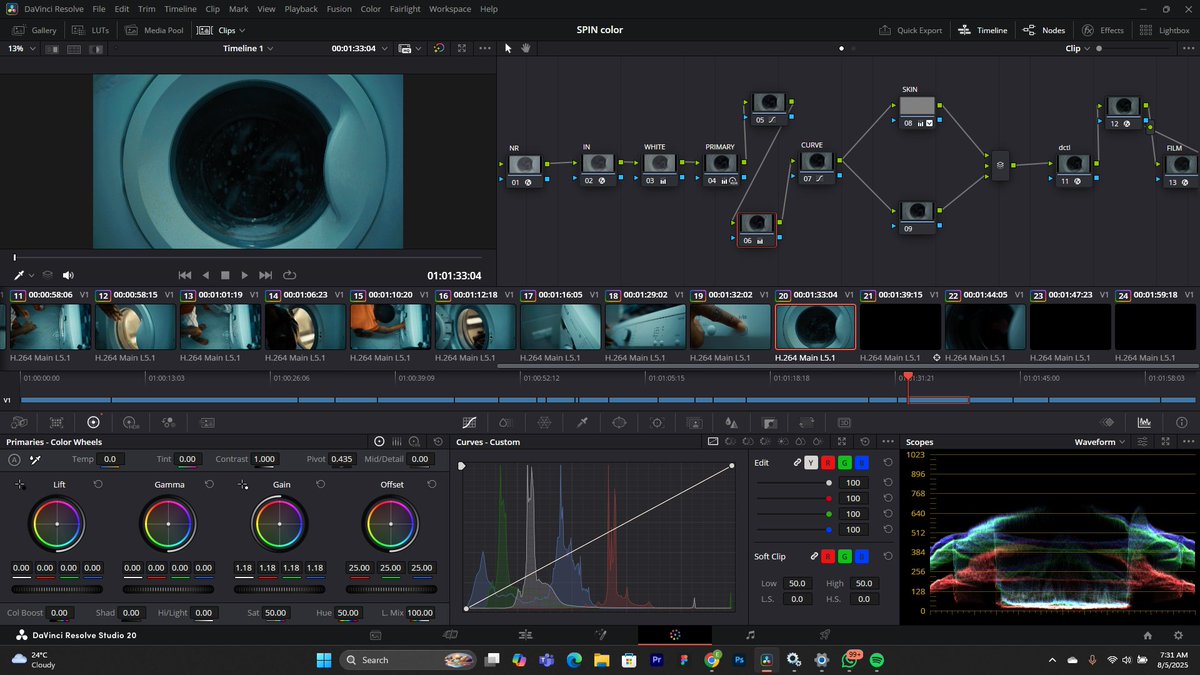Toggle the Lightbox view
The width and height of the screenshot is (1200, 675).
point(1165,30)
